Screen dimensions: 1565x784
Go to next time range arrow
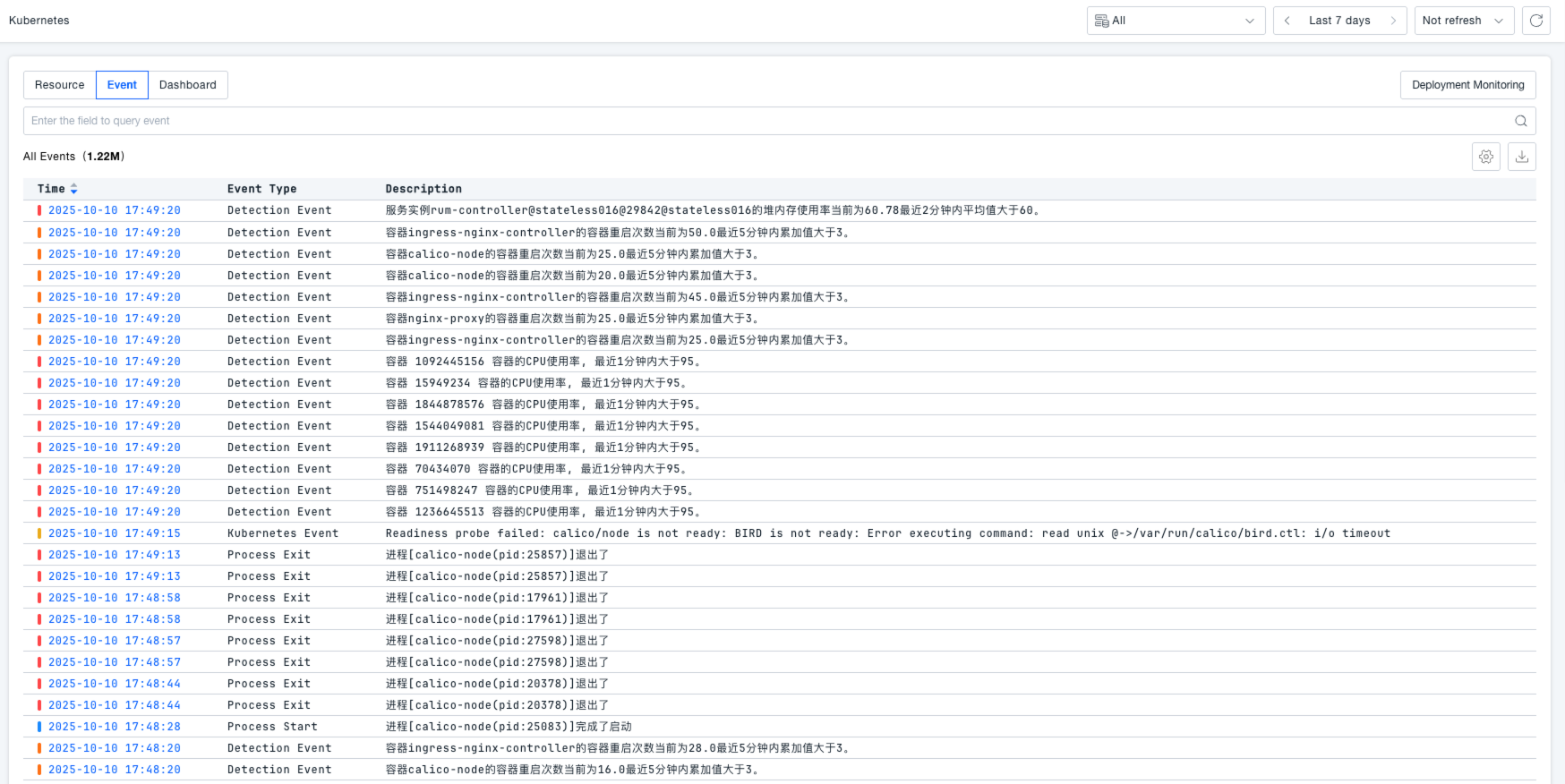pyautogui.click(x=1393, y=21)
